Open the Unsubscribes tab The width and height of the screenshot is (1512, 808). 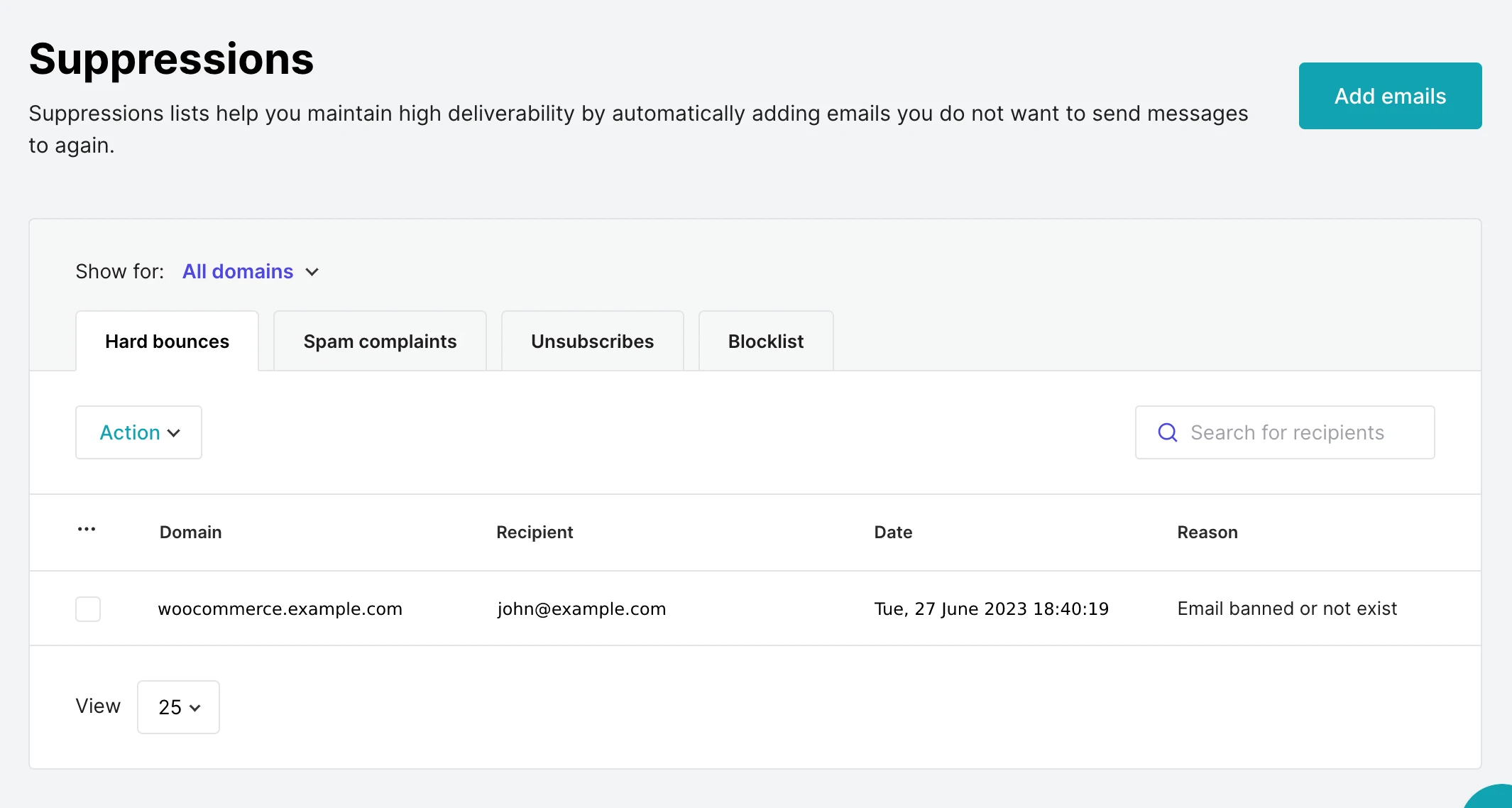(x=592, y=342)
